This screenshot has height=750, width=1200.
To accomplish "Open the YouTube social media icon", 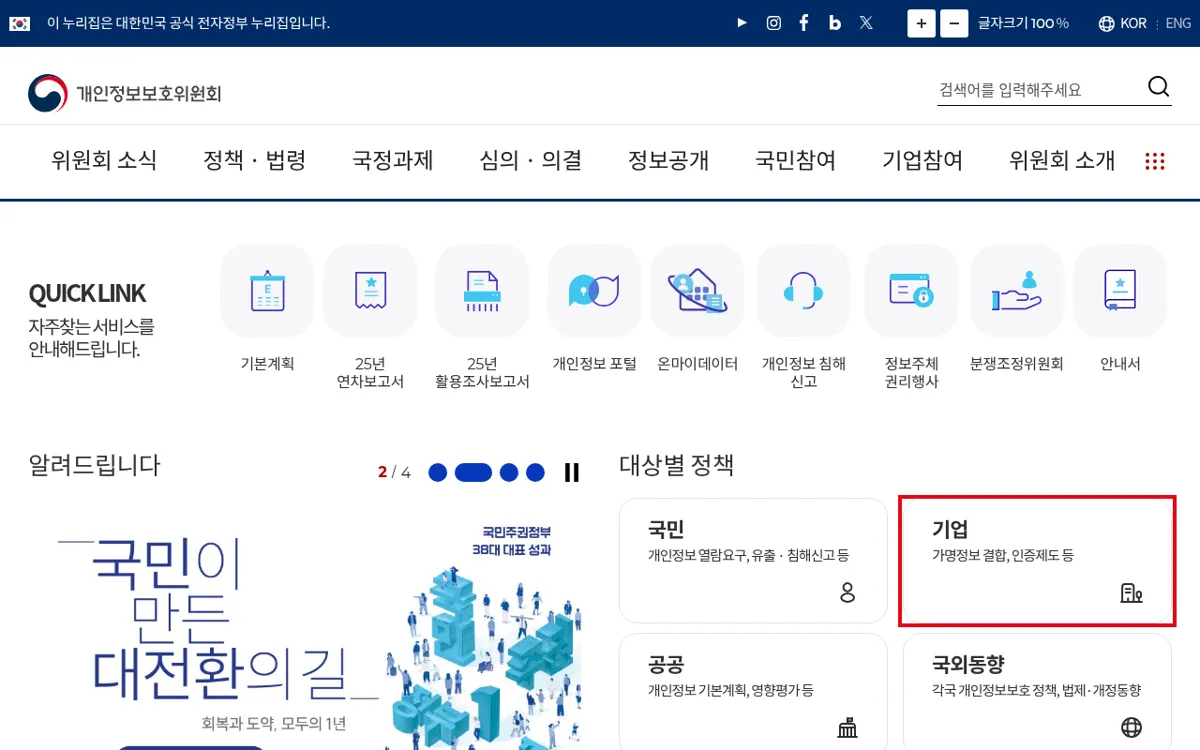I will 742,23.
